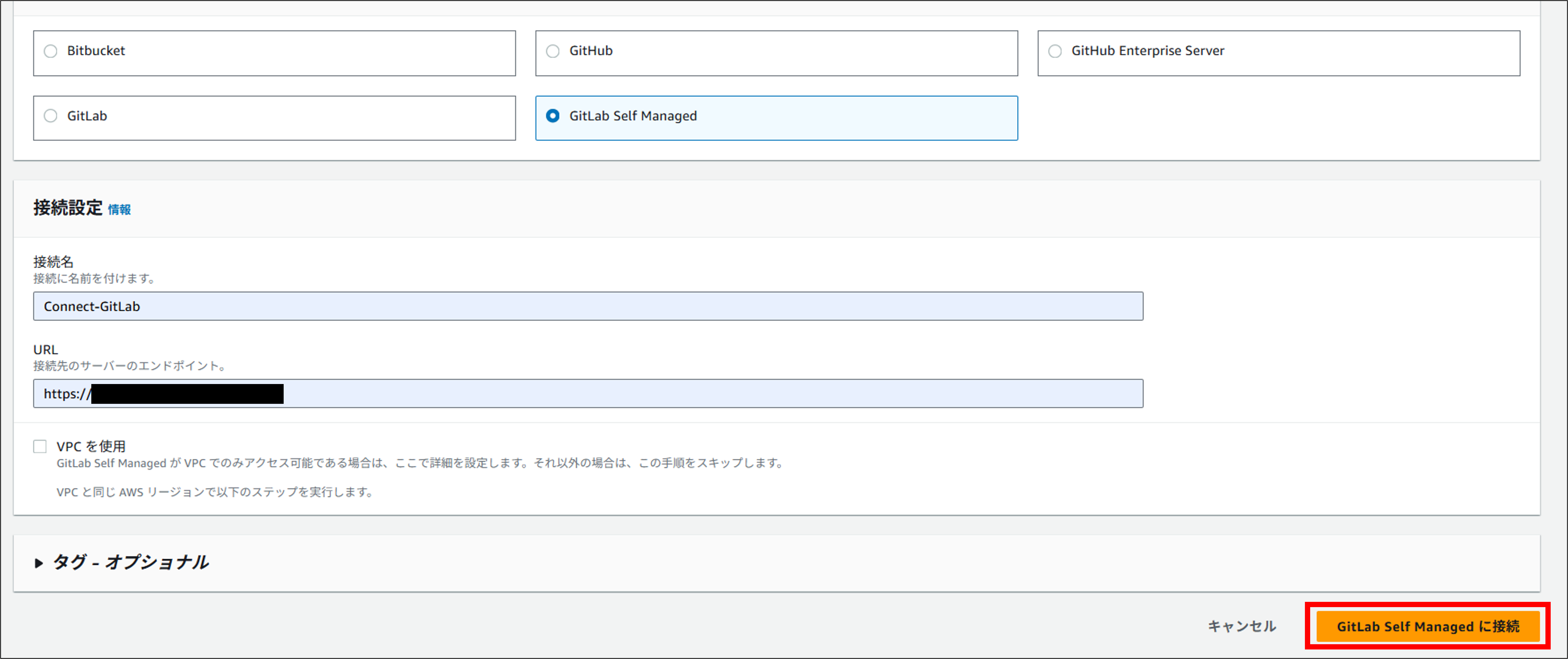Click GitLab Self Managed に接続 button
Screen dimensions: 1568x659
[1428, 626]
